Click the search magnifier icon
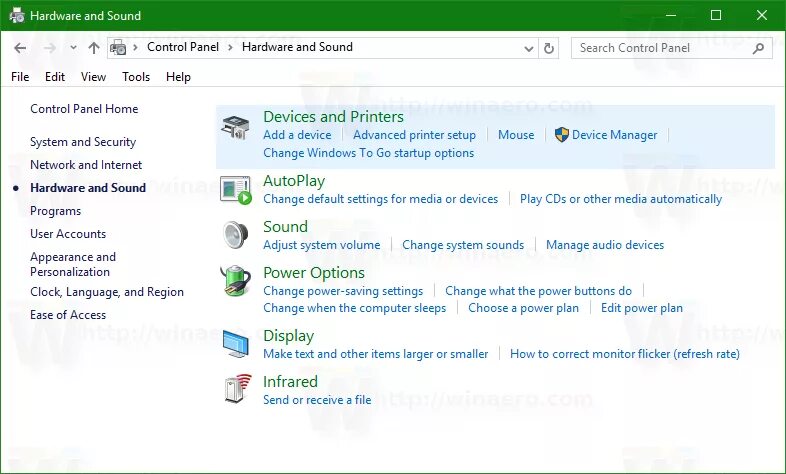 [758, 48]
